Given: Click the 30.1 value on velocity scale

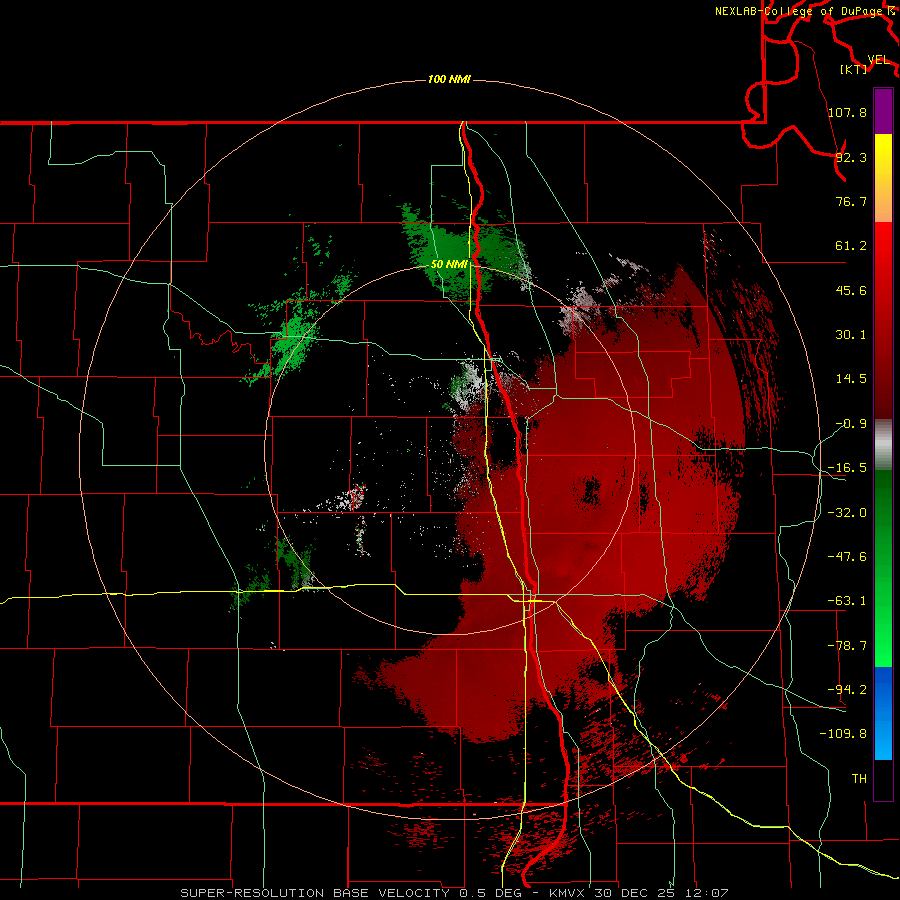Looking at the screenshot, I should click(x=851, y=335).
